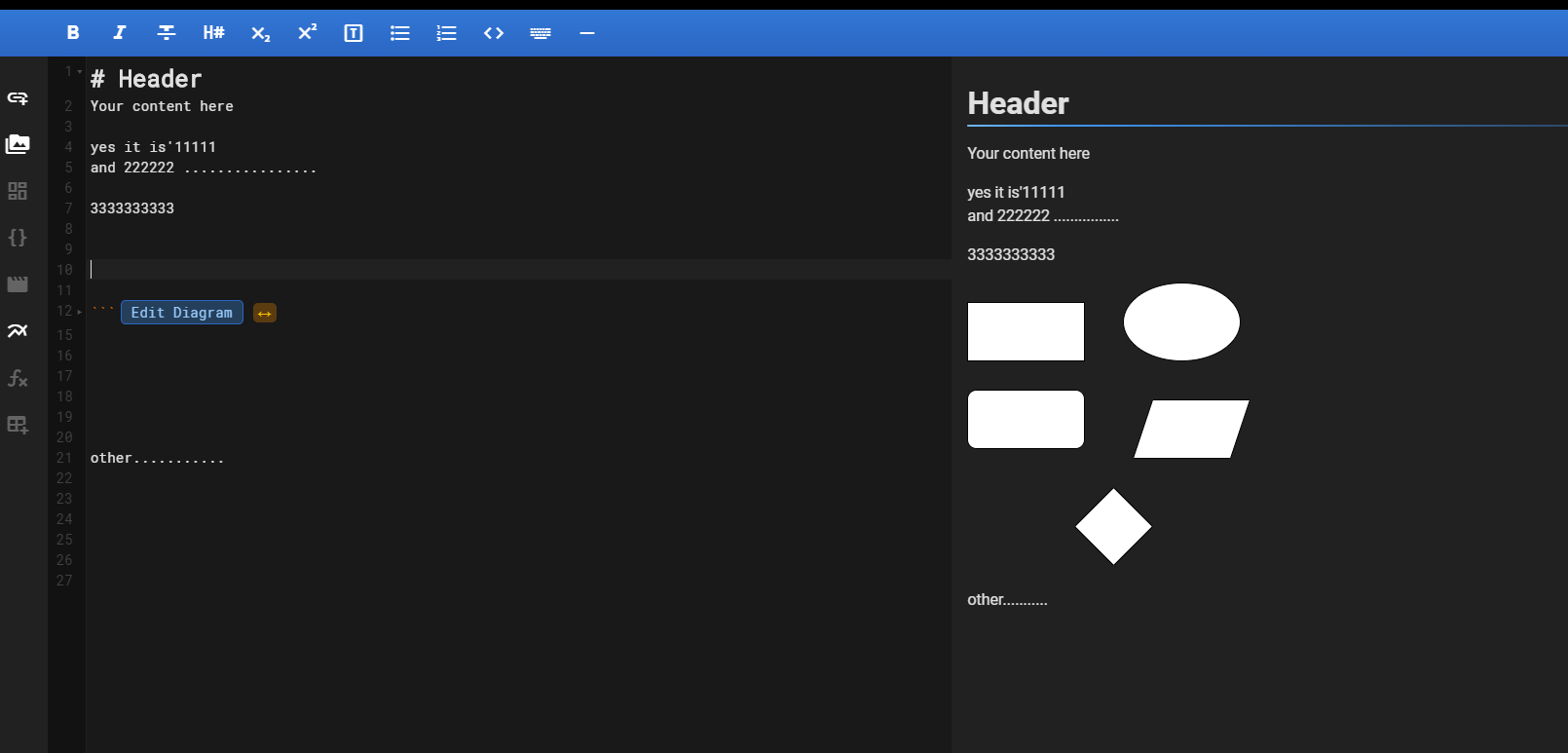Click the insert diagram chart icon in the sidebar
Viewport: 1568px width, 753px height.
[18, 331]
